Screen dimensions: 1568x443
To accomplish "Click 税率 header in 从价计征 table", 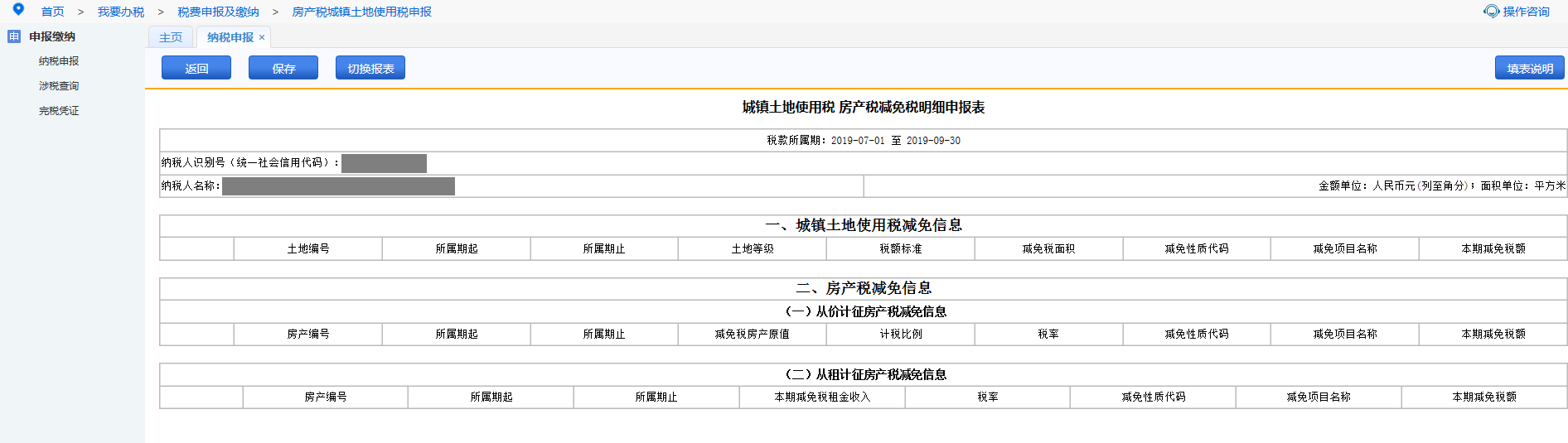I will pos(1048,334).
